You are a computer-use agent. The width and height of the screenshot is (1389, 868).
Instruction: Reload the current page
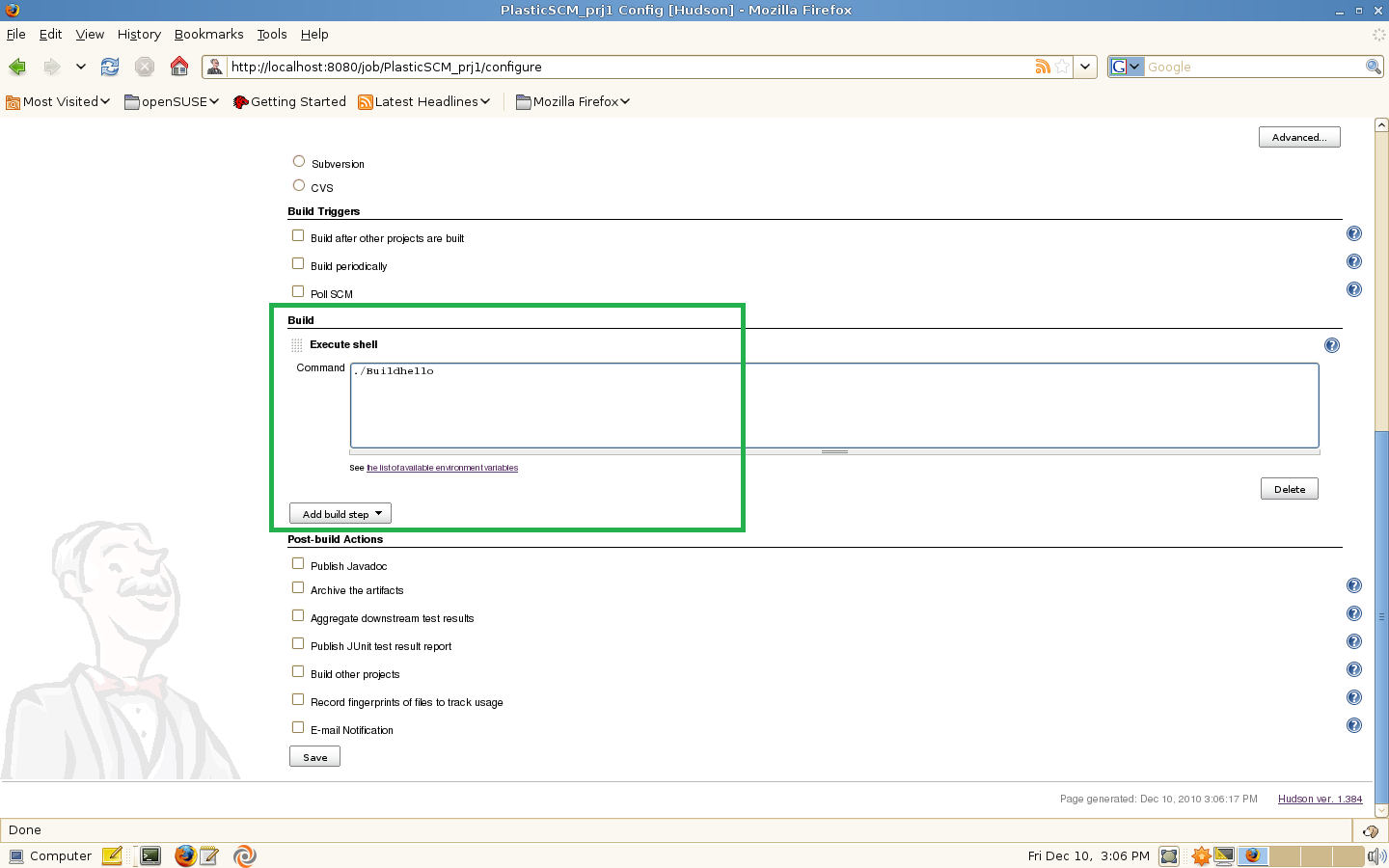coord(110,67)
